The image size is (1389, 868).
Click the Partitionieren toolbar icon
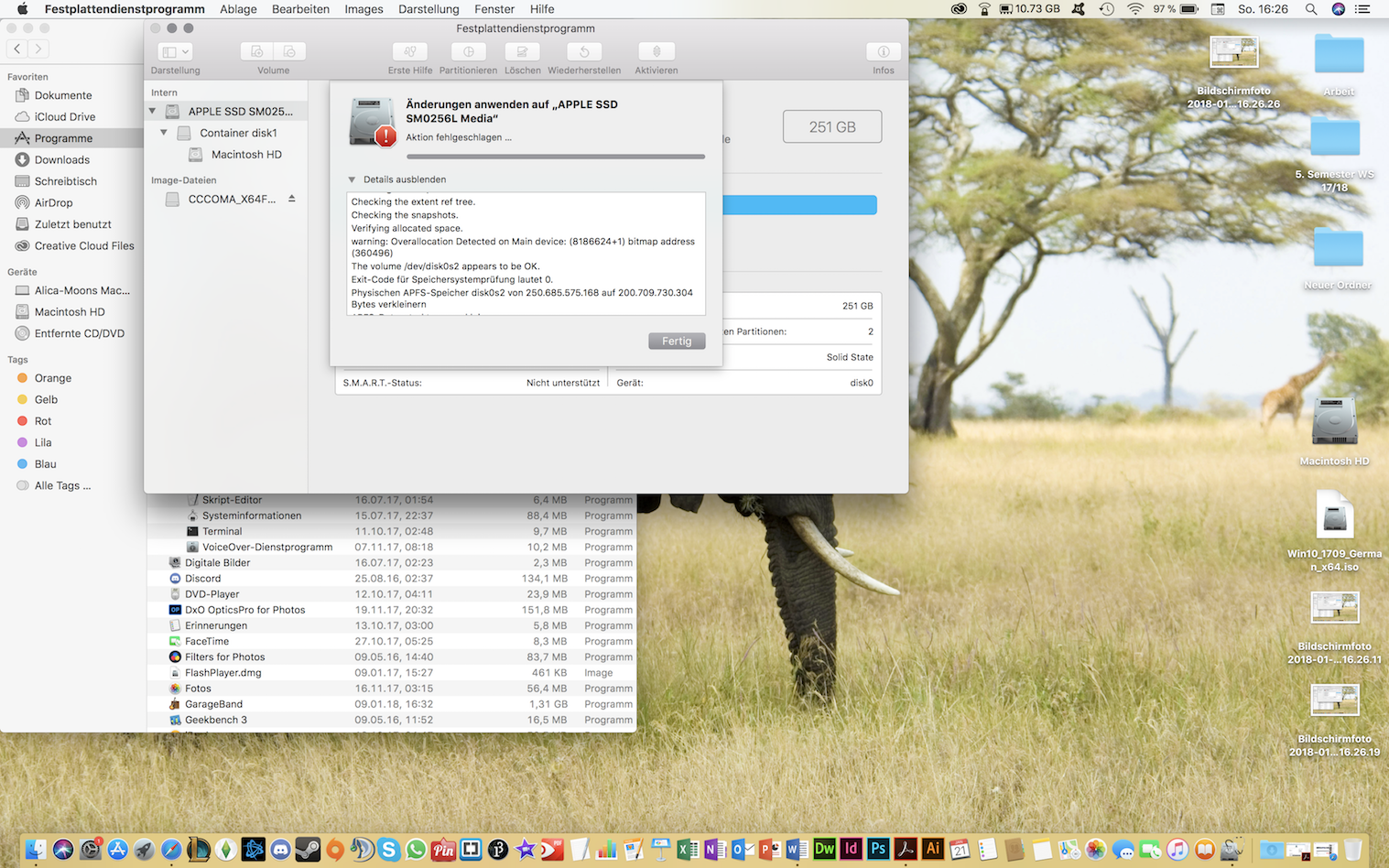(468, 52)
